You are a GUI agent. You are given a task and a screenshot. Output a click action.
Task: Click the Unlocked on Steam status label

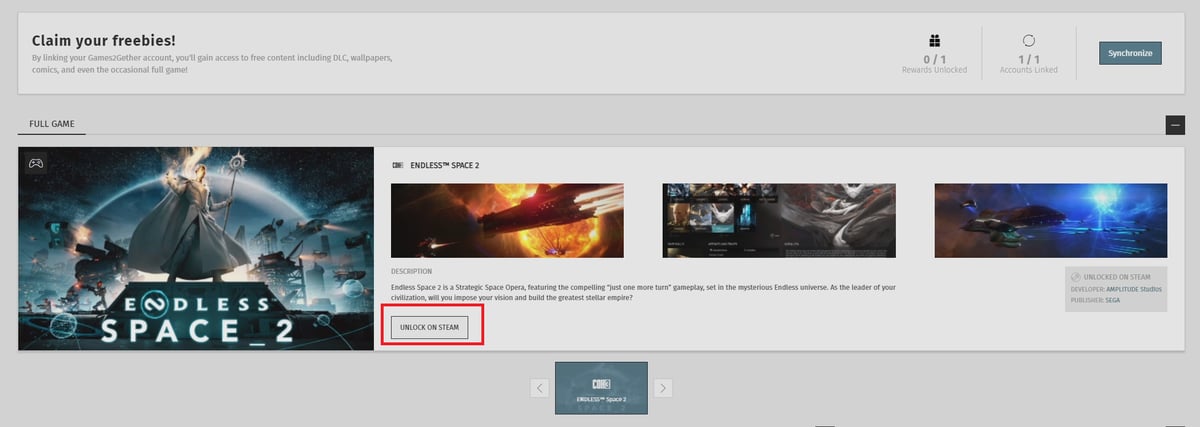click(x=1116, y=277)
